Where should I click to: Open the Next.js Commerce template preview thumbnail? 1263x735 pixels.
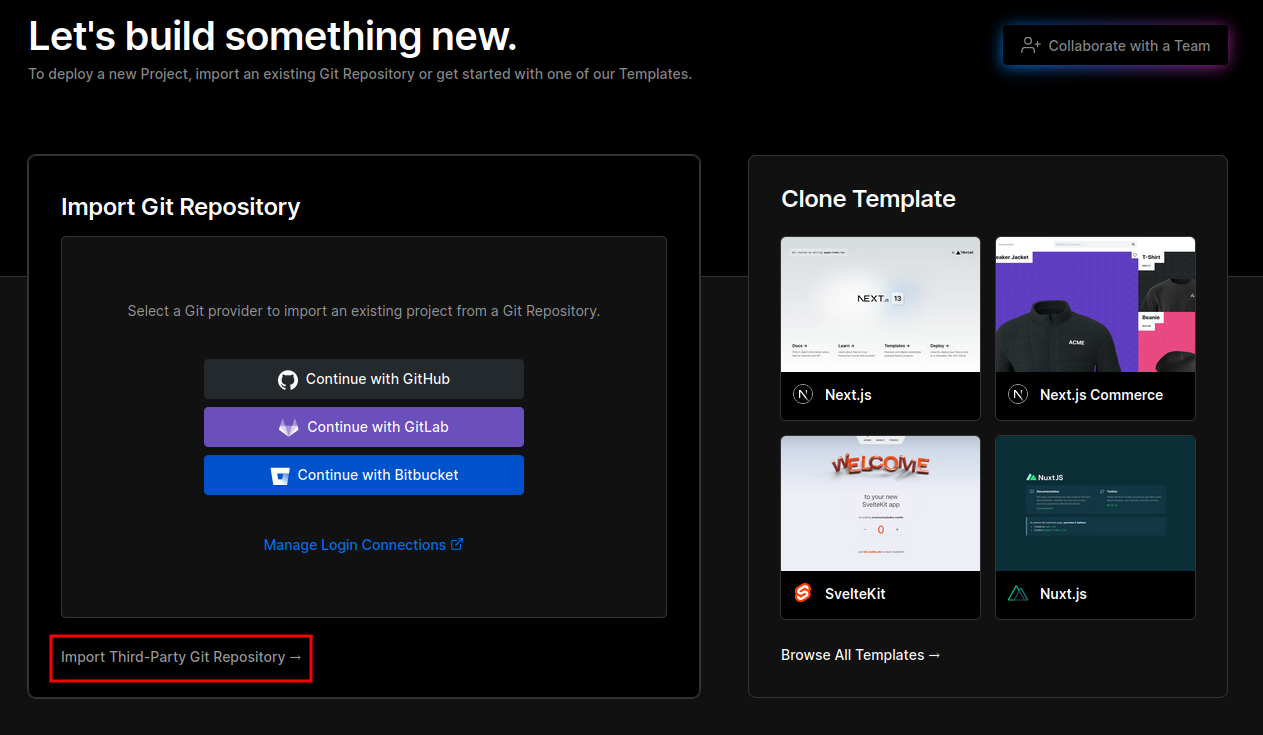[1095, 304]
